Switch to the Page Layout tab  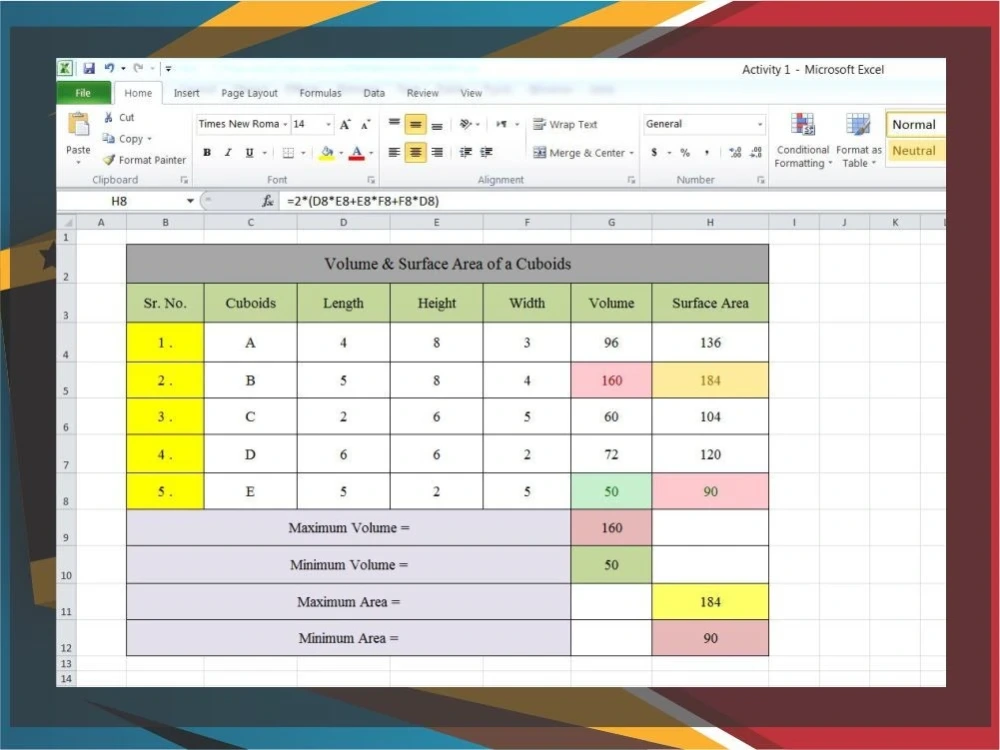[x=249, y=93]
